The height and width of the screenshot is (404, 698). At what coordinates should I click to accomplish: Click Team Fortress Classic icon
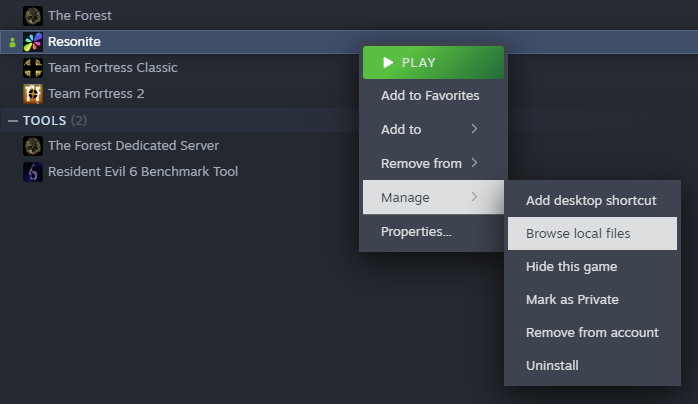(x=33, y=68)
